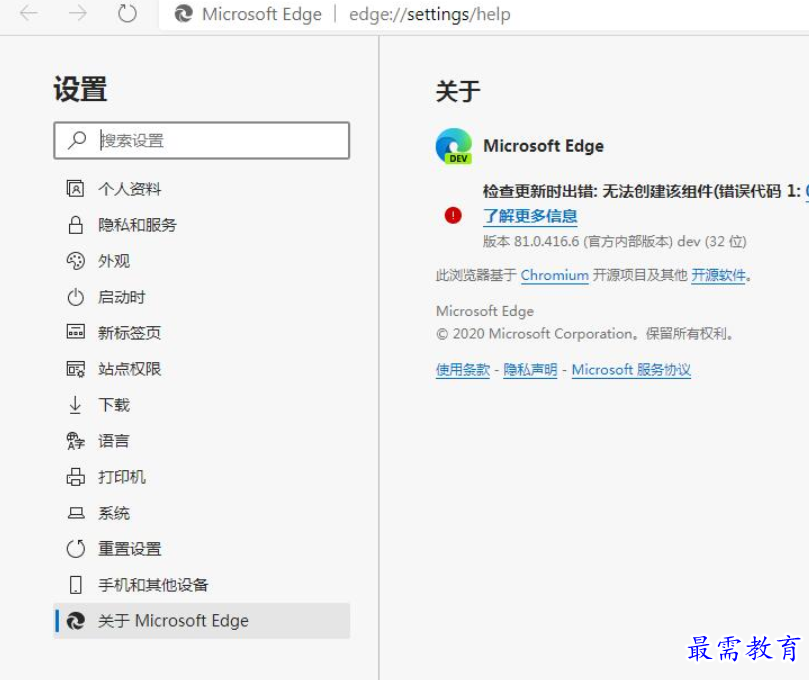Click the 检查更新时出错 error message

pyautogui.click(x=642, y=191)
